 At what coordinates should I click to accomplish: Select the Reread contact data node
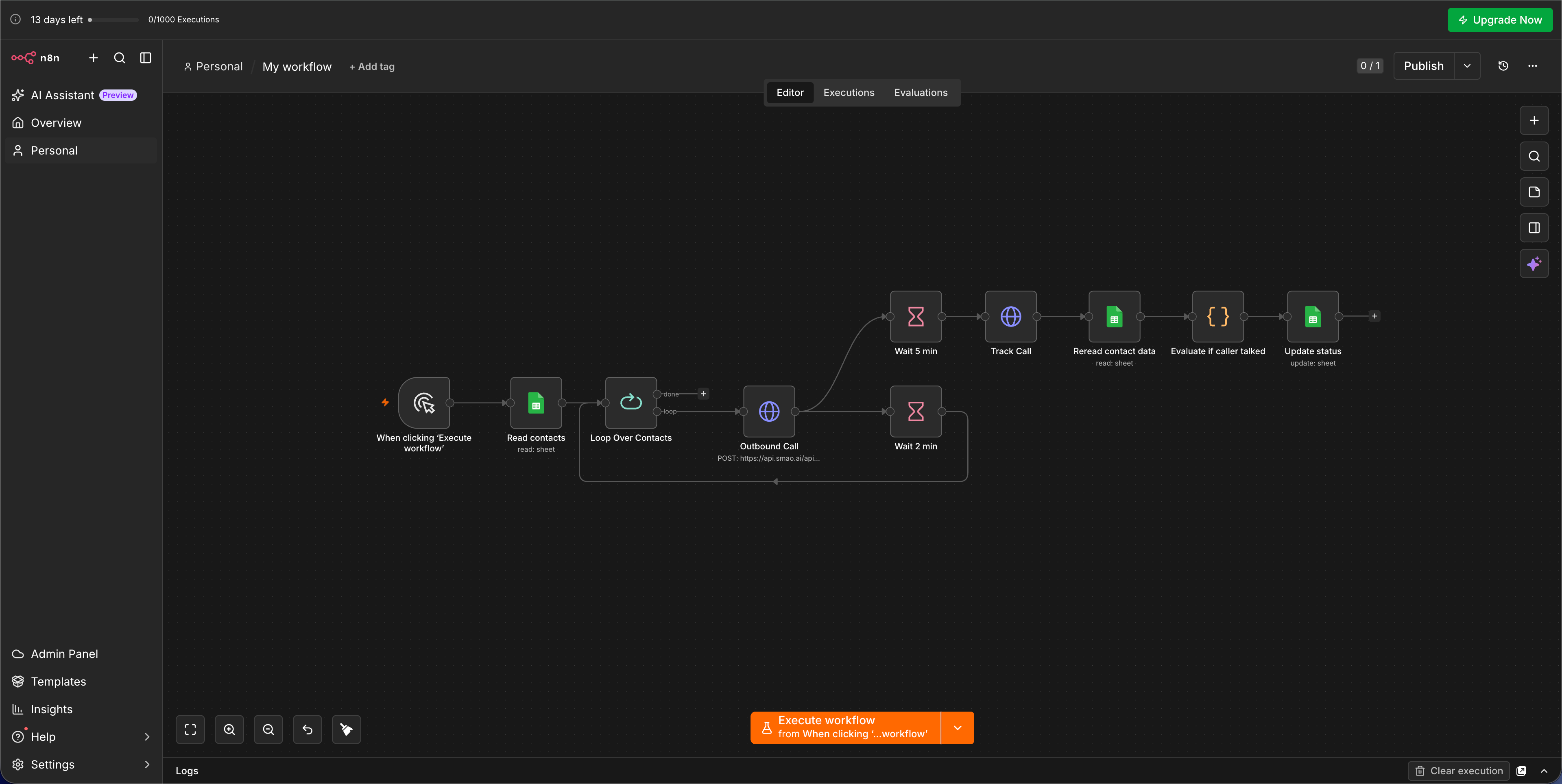[1115, 316]
